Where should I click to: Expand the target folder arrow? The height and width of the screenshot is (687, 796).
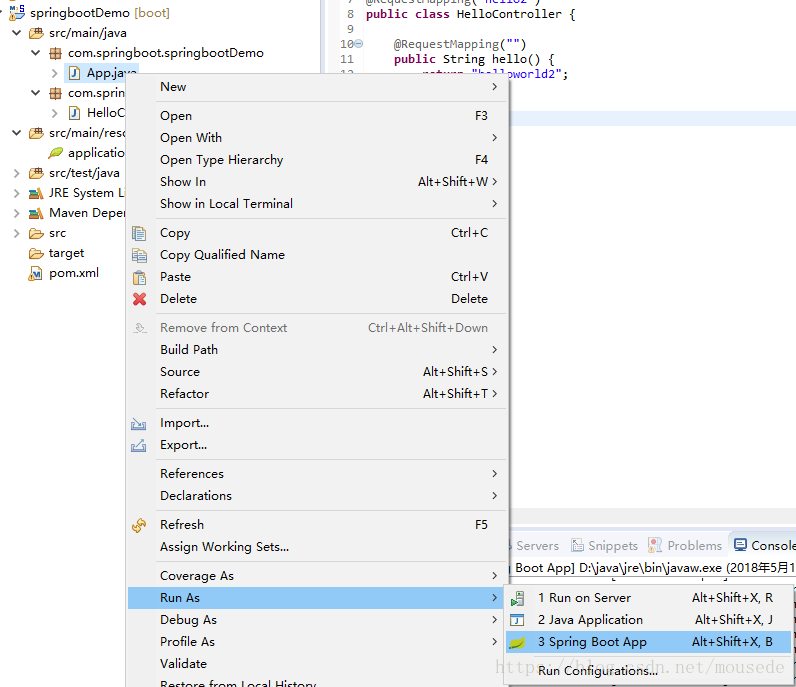pos(16,253)
